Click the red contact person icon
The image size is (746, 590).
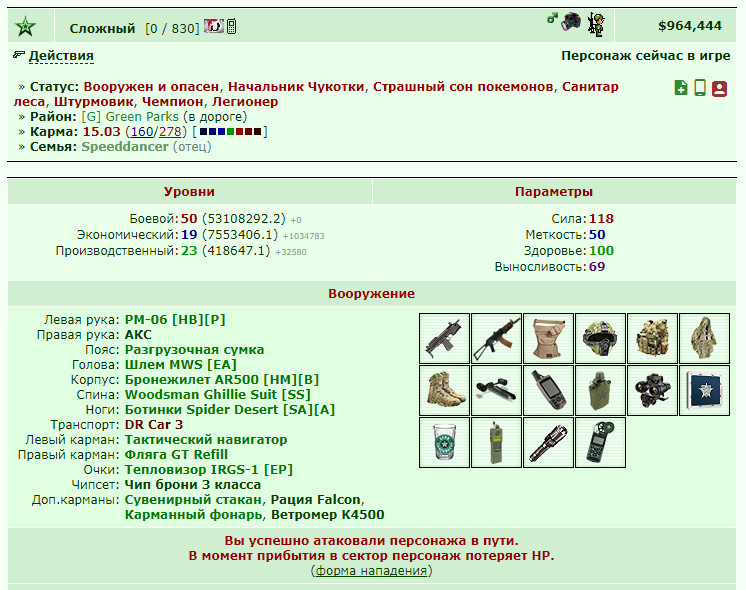(719, 88)
